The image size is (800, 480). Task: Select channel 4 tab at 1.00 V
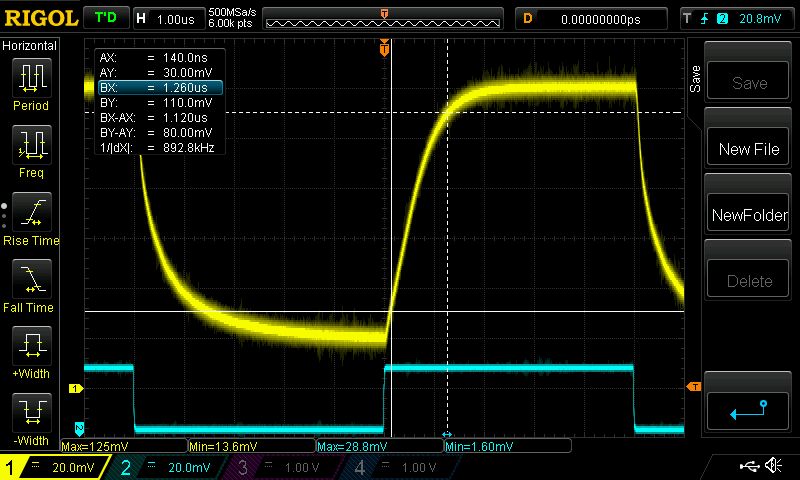point(403,467)
